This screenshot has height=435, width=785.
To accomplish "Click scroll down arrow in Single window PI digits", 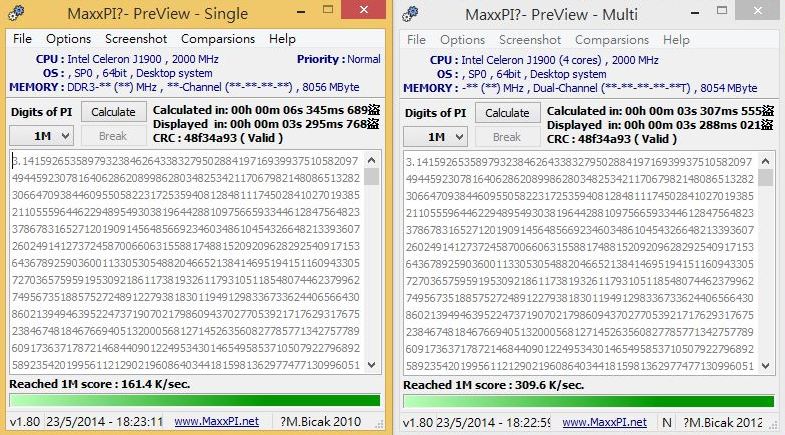I will pos(371,365).
